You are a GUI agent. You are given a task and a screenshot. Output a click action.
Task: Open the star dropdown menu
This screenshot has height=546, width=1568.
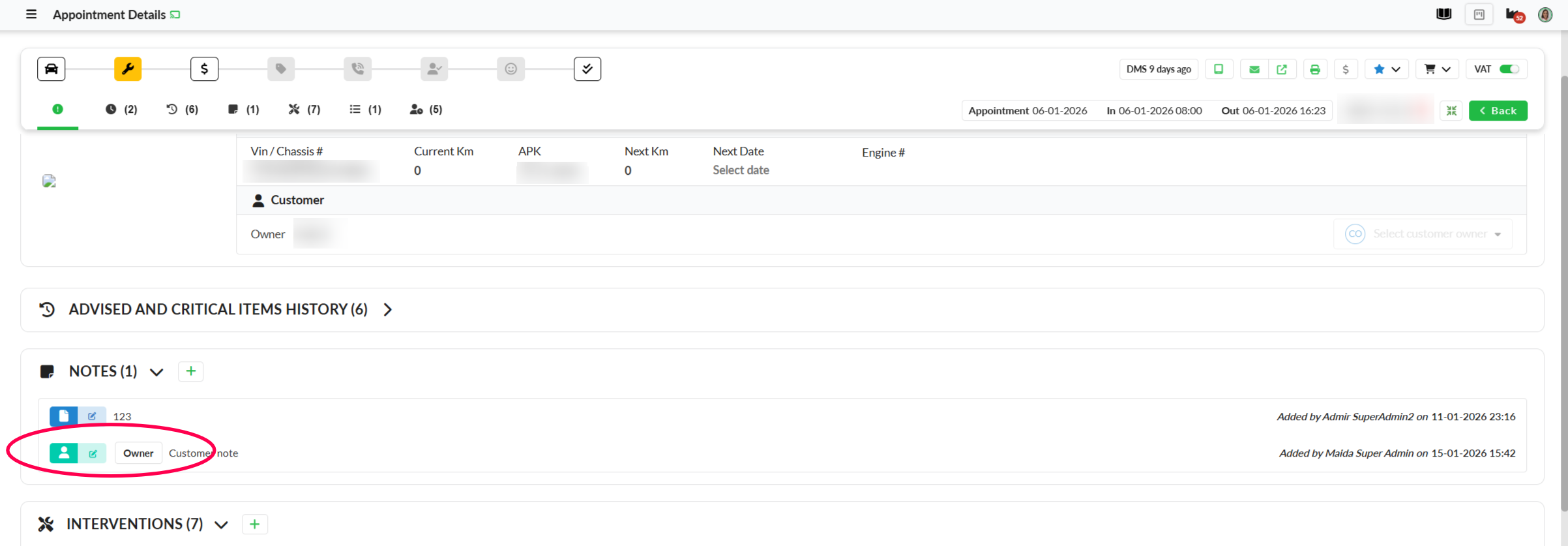pyautogui.click(x=1386, y=69)
